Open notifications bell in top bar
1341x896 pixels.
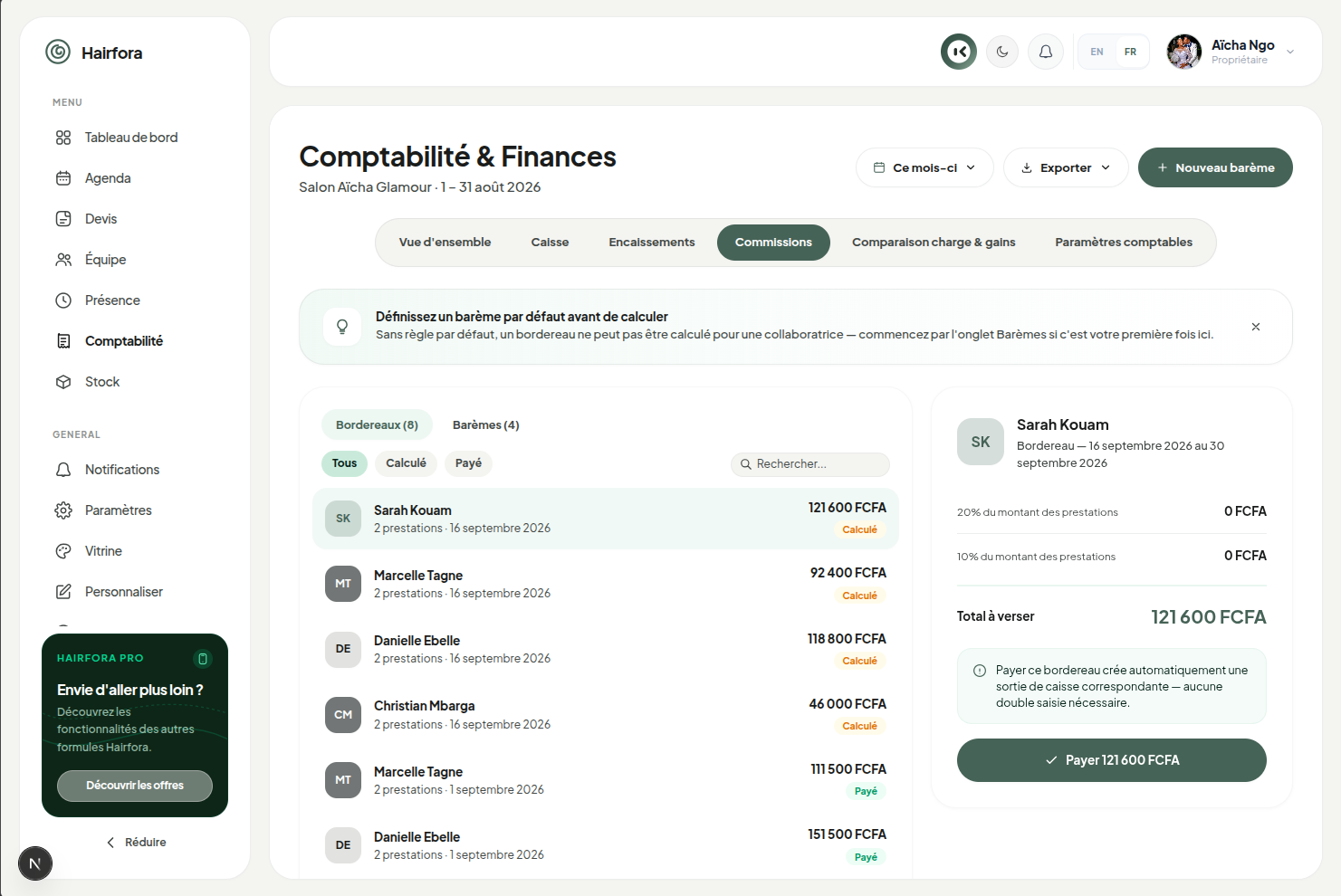(x=1046, y=52)
